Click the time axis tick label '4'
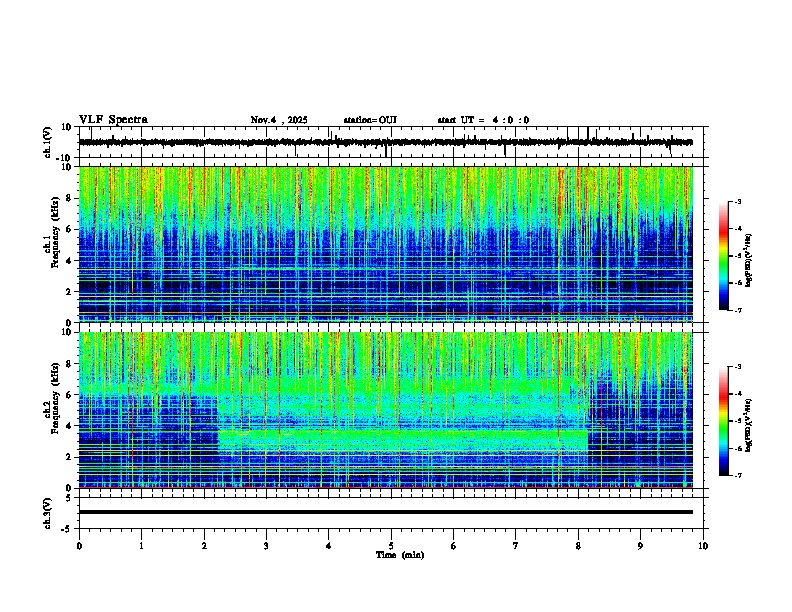 coord(329,546)
